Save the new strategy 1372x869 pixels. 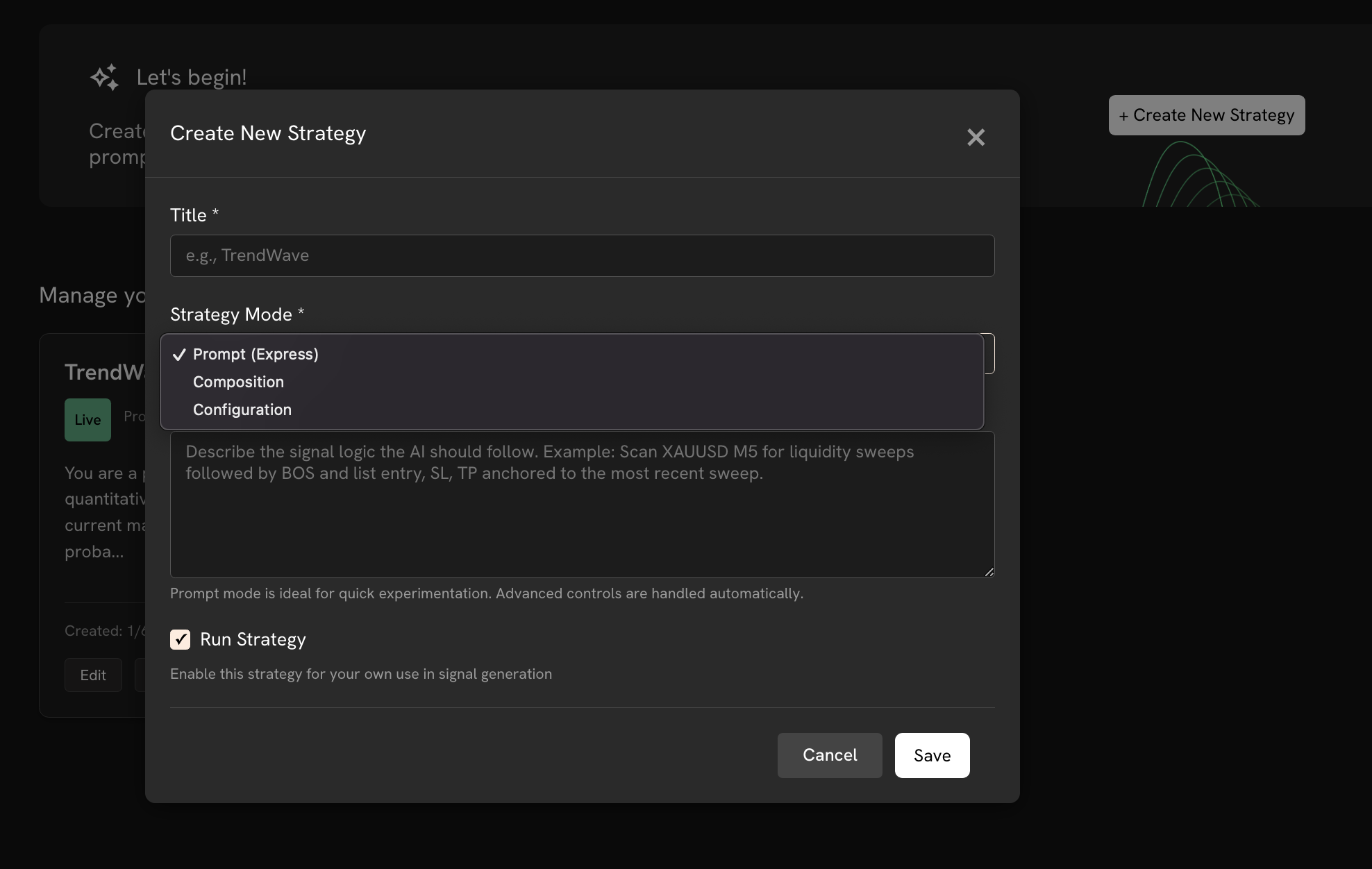click(932, 755)
